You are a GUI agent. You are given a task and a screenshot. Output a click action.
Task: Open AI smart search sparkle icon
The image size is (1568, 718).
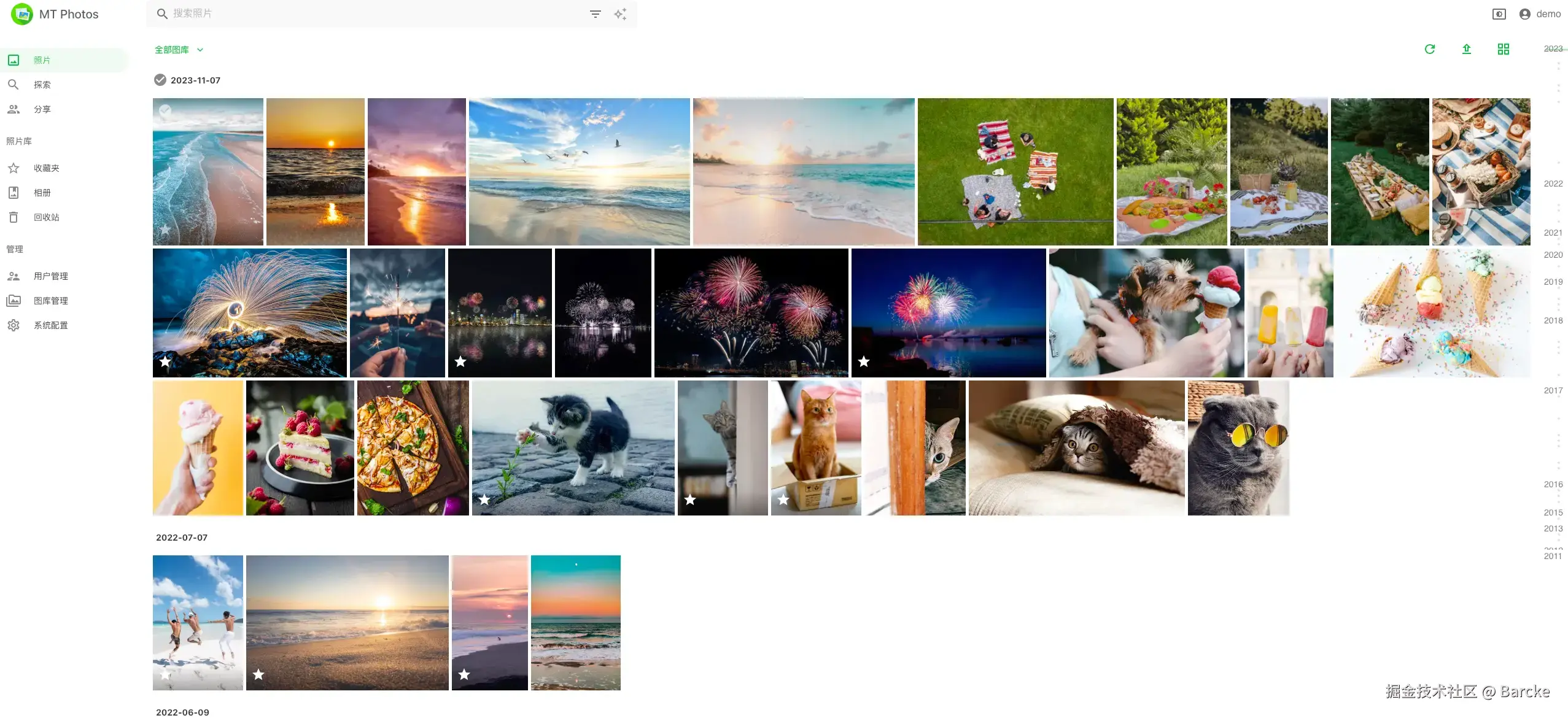pos(620,14)
